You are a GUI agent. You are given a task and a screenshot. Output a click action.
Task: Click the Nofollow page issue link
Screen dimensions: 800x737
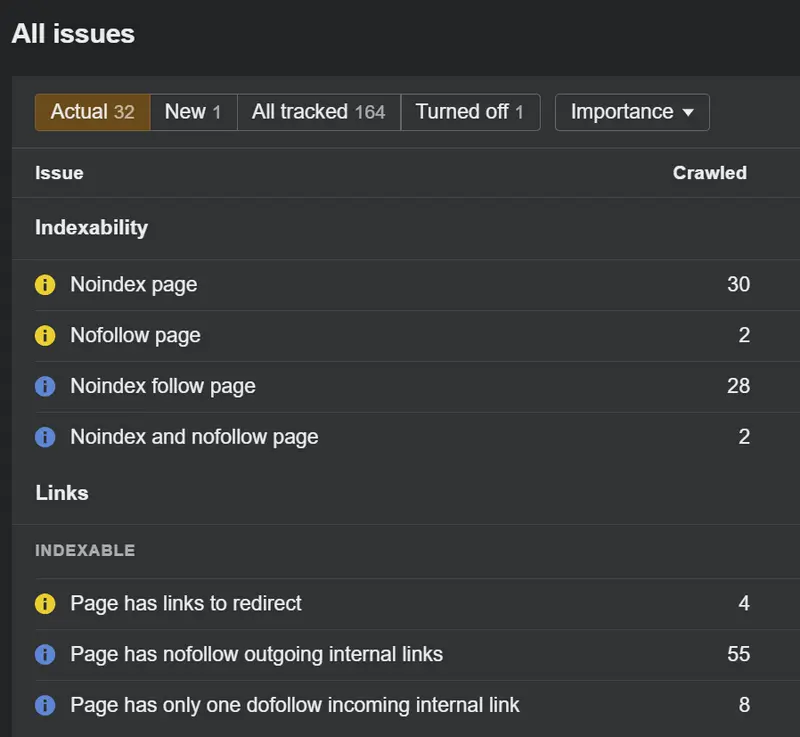point(135,336)
